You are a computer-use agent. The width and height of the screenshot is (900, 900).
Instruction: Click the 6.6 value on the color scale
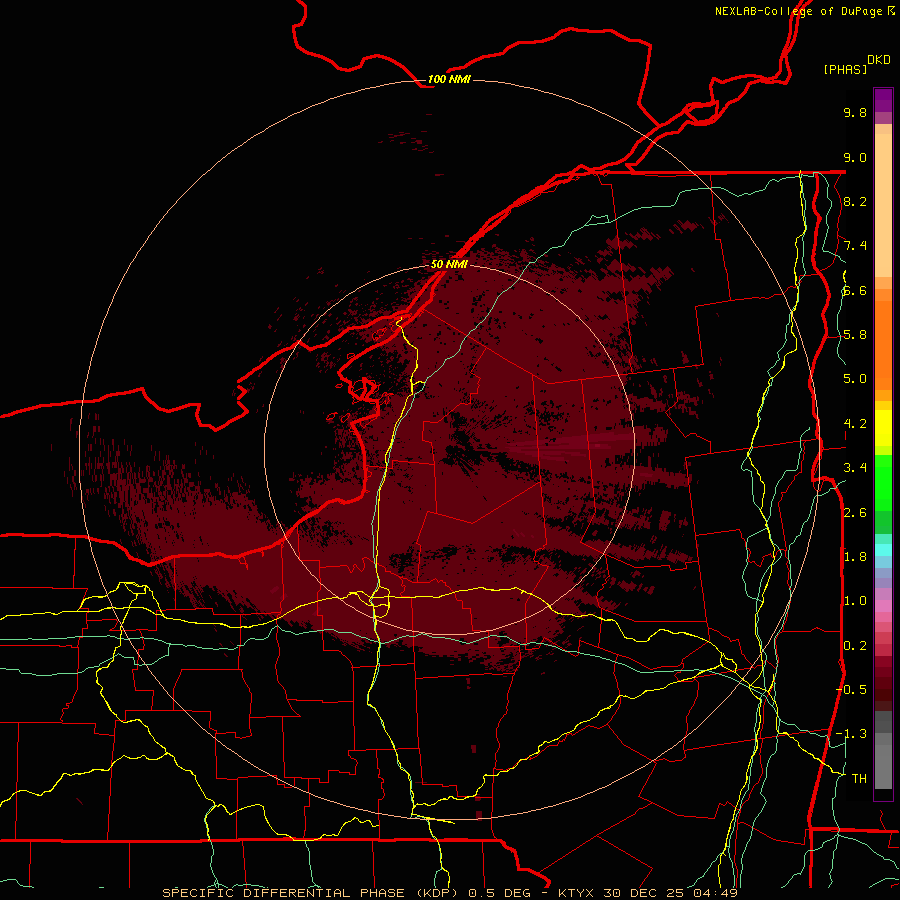click(x=855, y=290)
